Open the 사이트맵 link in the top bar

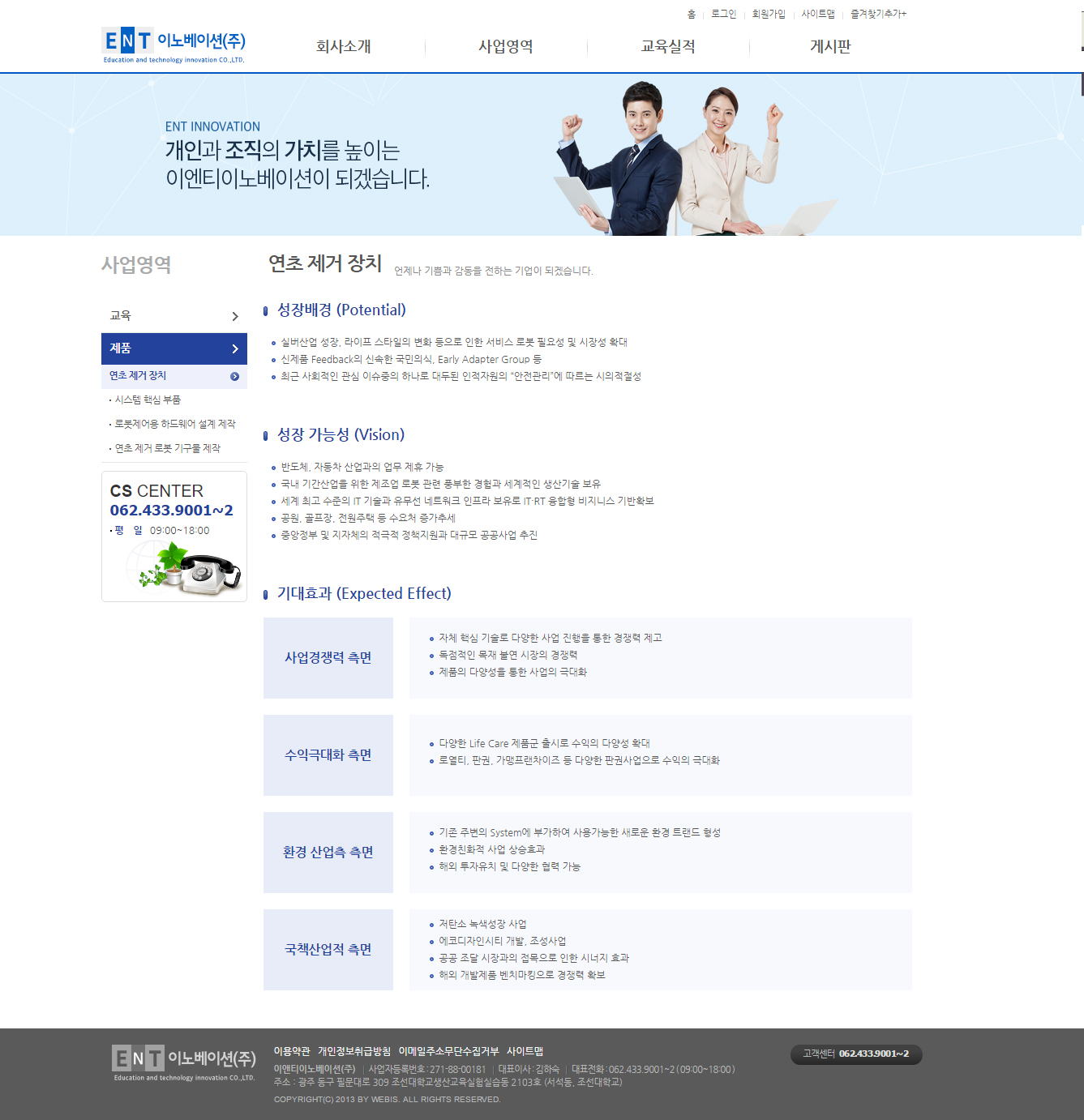pos(817,14)
